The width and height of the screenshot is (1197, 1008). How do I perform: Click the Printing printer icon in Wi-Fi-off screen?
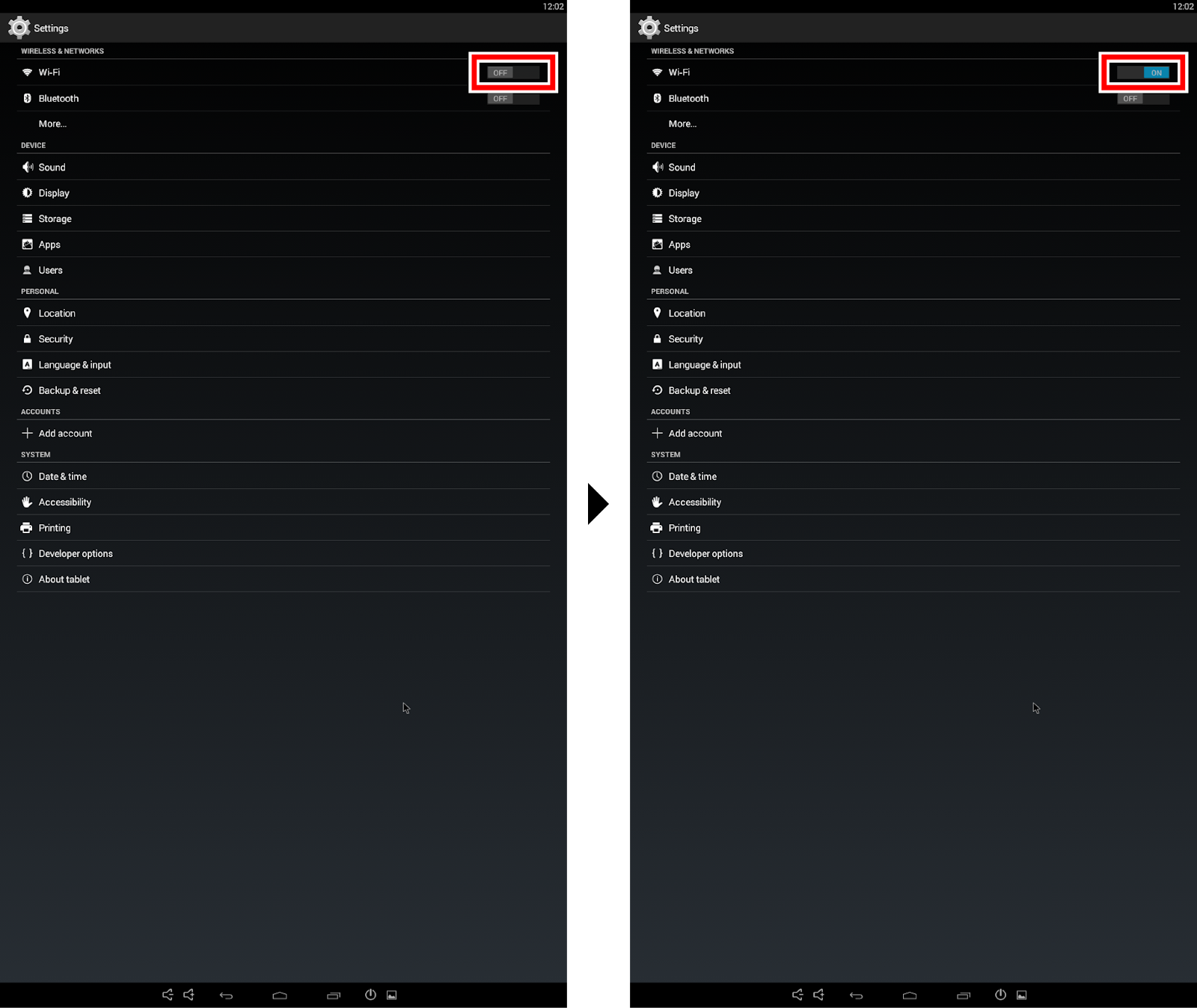(x=27, y=528)
